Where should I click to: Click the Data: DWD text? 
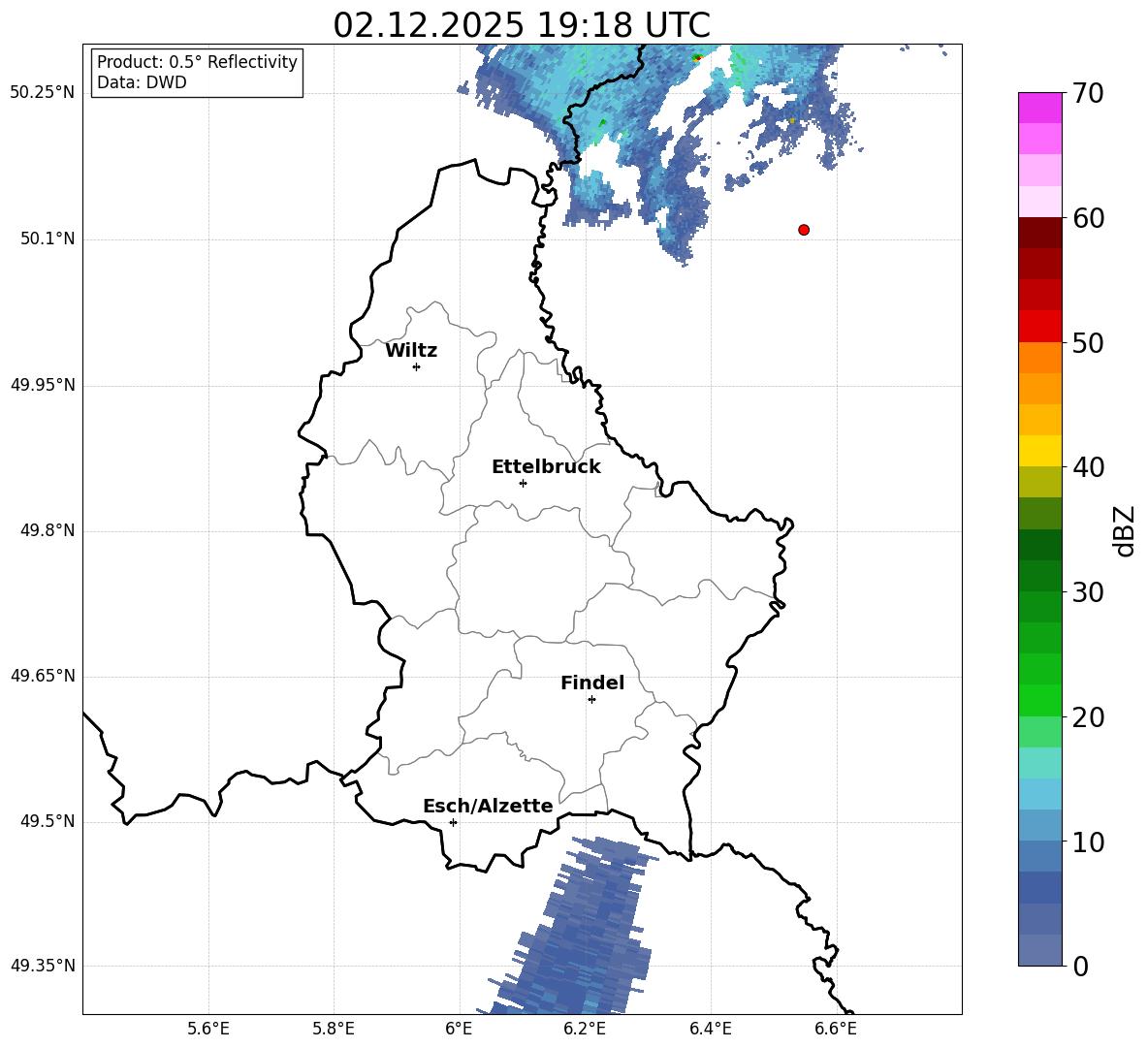click(x=142, y=82)
